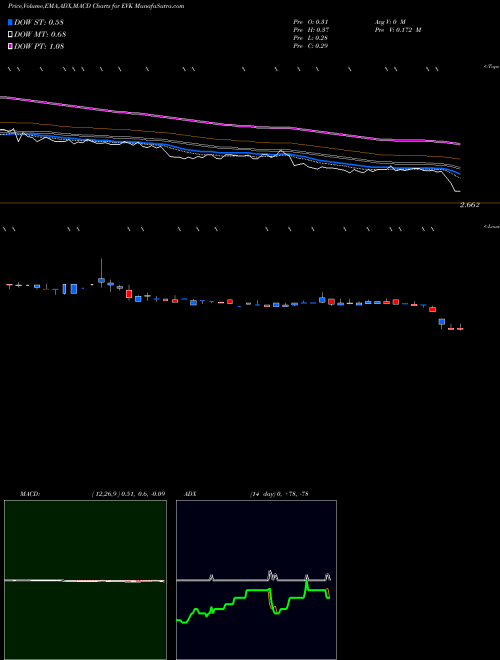Click the blue DOW ST legend swatch
Screen dimensions: 500x660
[11, 22]
